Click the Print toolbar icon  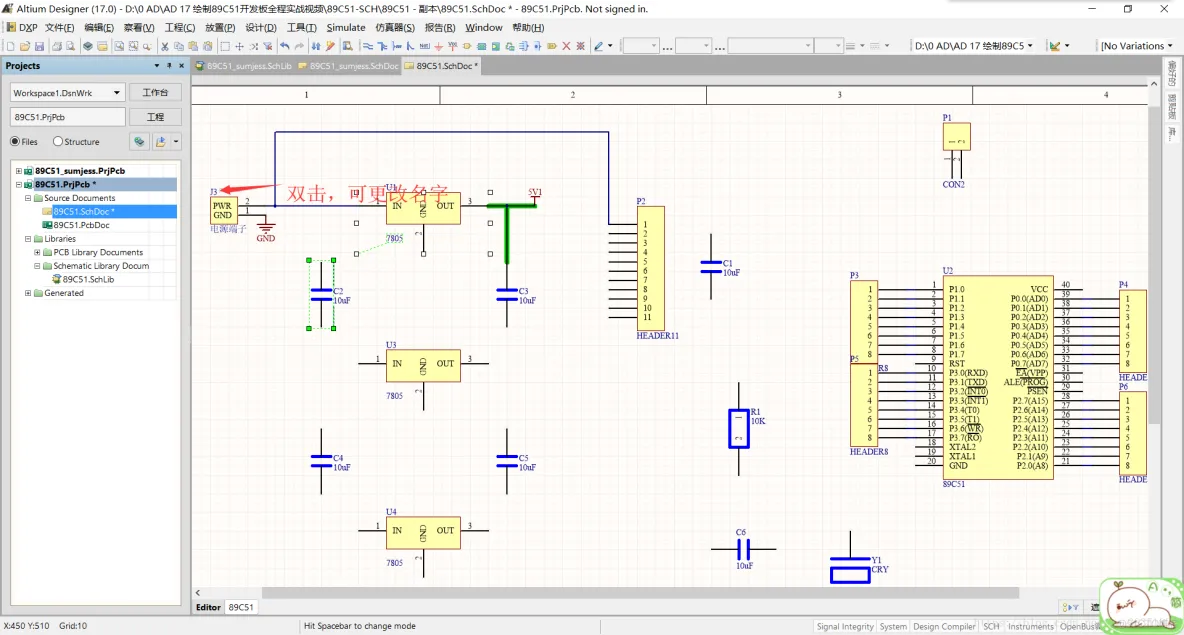point(57,46)
